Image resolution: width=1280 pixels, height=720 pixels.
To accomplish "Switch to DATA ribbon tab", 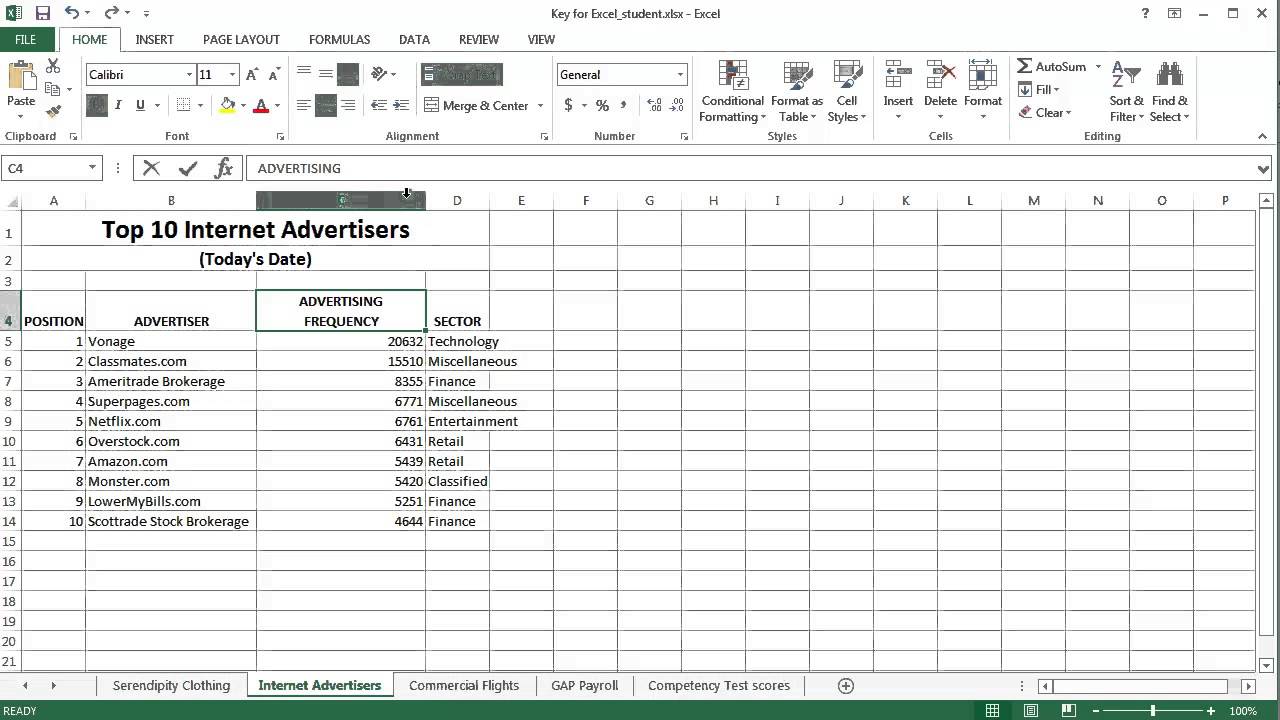I will [x=414, y=39].
